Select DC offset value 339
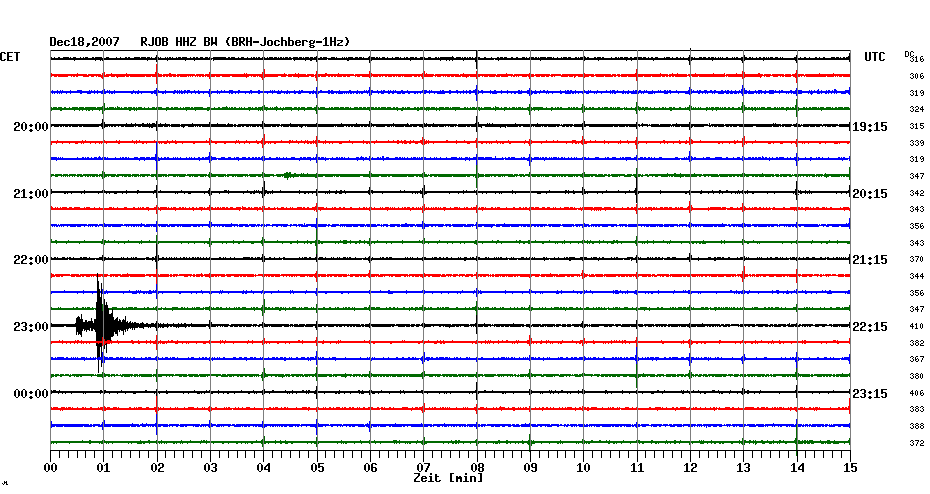The height and width of the screenshot is (494, 930). (x=917, y=143)
